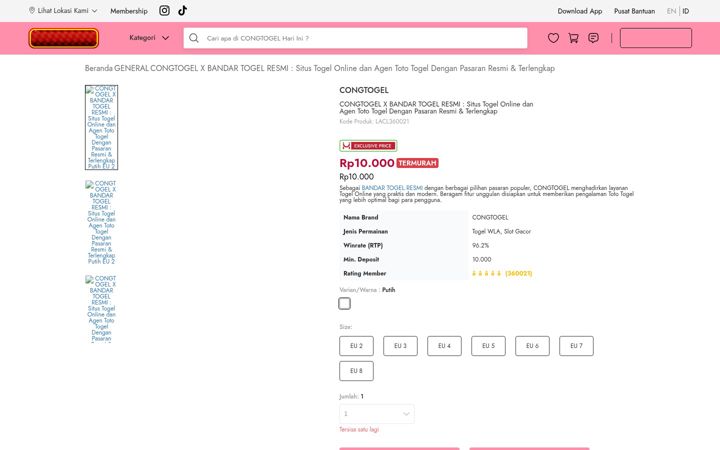Image resolution: width=720 pixels, height=450 pixels.
Task: Click the GENERAL breadcrumb
Action: tap(131, 68)
